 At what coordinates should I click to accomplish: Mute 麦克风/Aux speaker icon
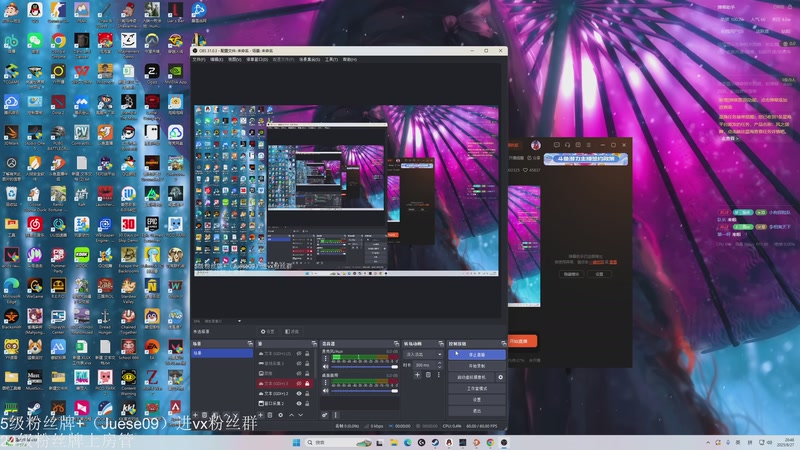tap(326, 367)
